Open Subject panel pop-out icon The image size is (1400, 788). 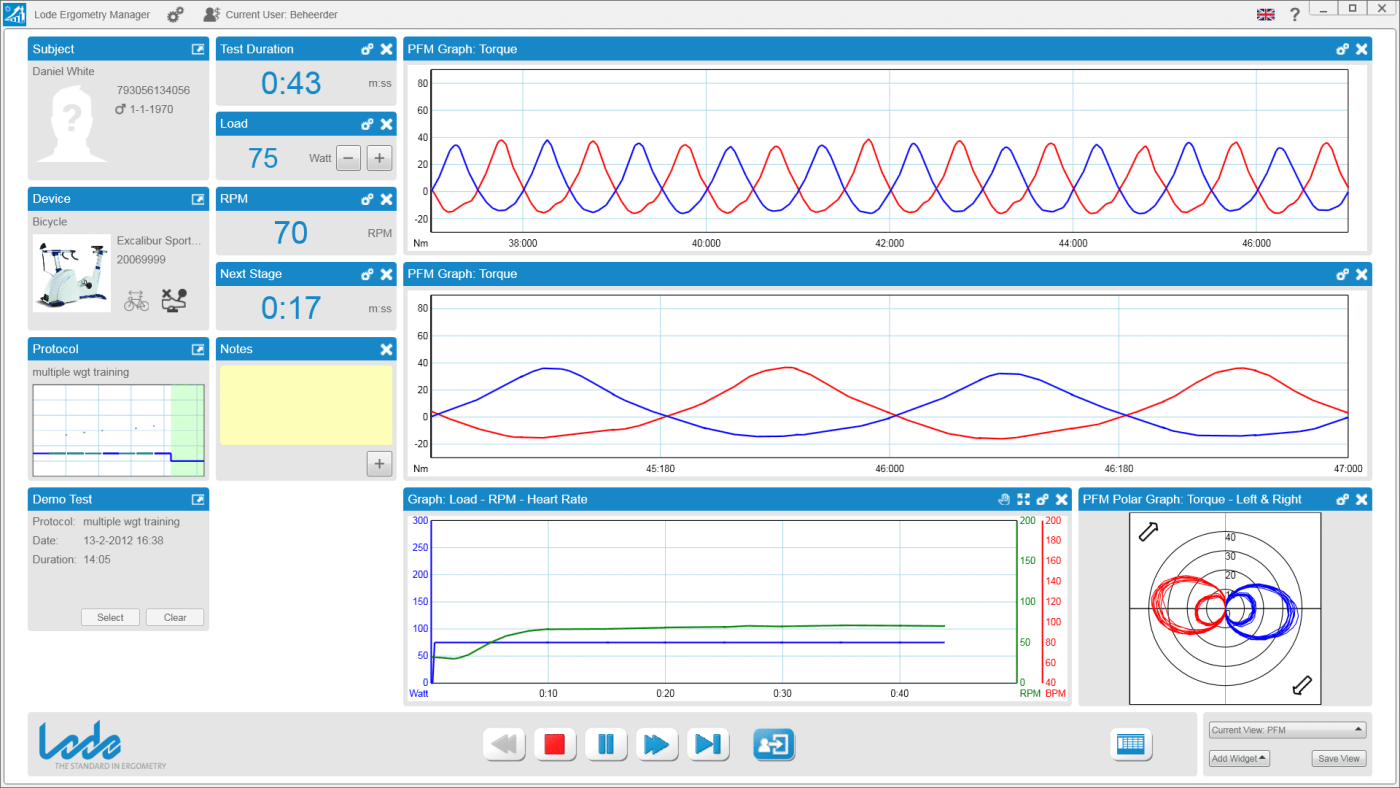click(198, 49)
